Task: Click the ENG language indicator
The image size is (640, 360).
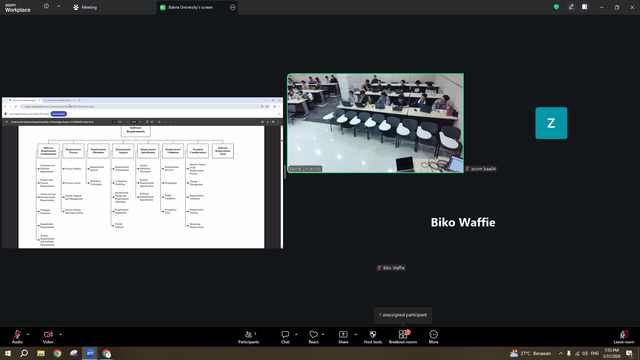Action: 595,353
